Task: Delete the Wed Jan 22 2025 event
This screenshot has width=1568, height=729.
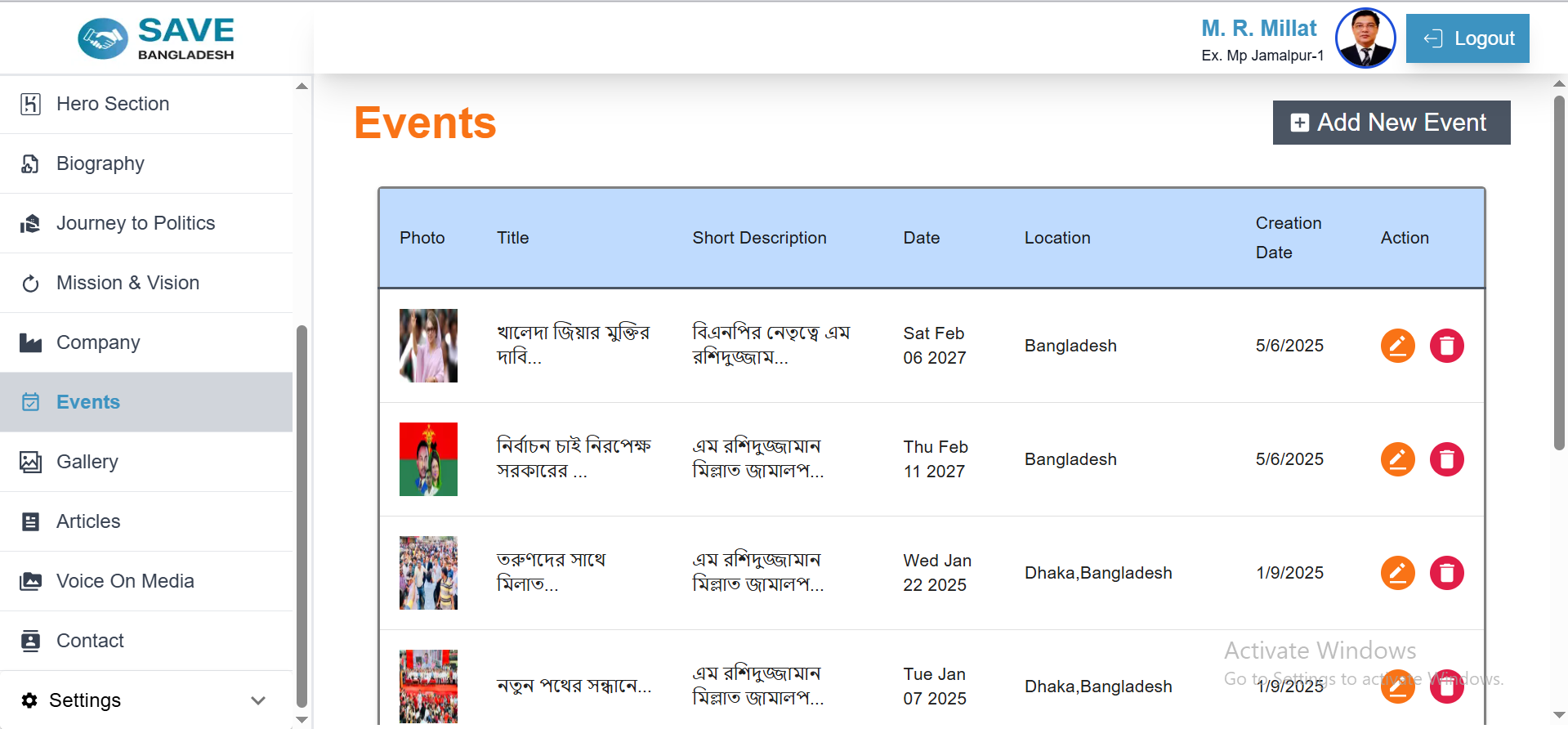Action: tap(1446, 573)
